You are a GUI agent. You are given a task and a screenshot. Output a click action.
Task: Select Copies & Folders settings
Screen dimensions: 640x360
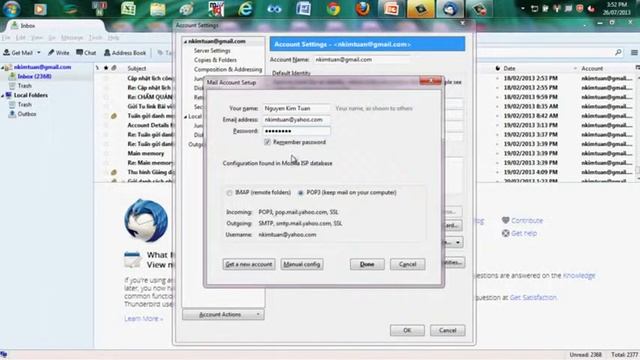tap(216, 60)
